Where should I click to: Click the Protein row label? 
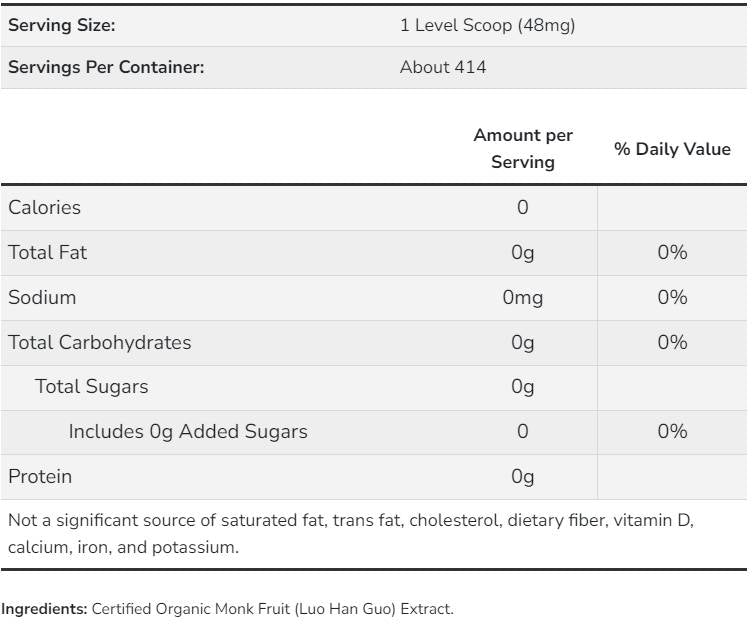40,477
